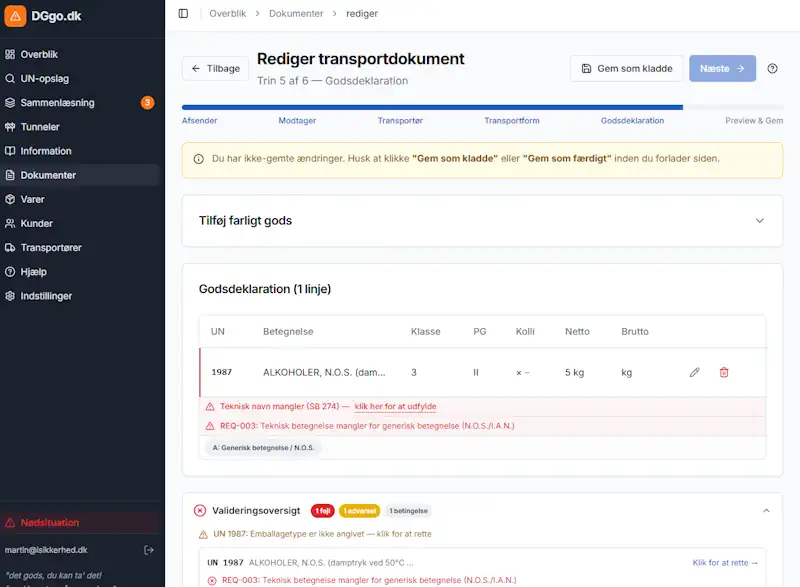The height and width of the screenshot is (587, 800).
Task: Delete the goods line using the trash icon
Action: [x=724, y=371]
